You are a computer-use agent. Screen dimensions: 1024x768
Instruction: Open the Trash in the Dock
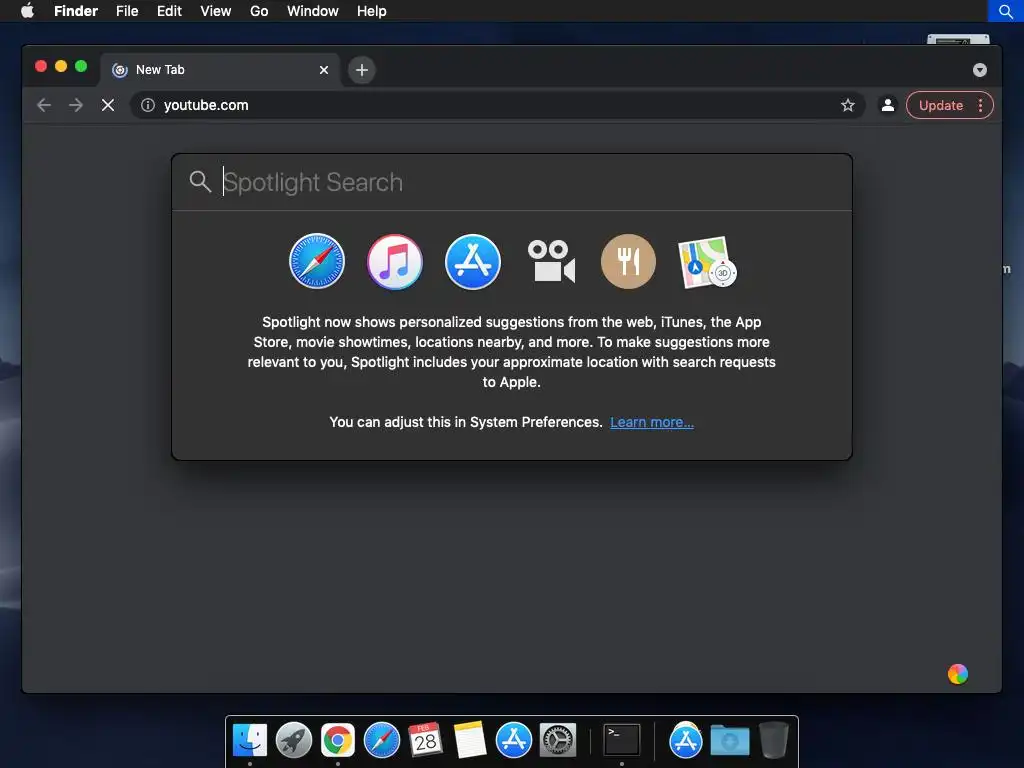pos(774,740)
